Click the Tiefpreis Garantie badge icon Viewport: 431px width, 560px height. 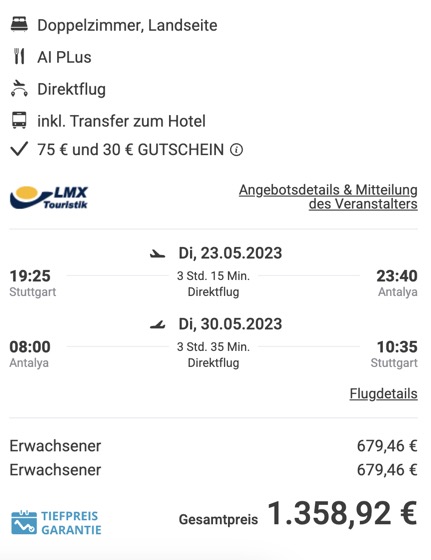coord(24,522)
